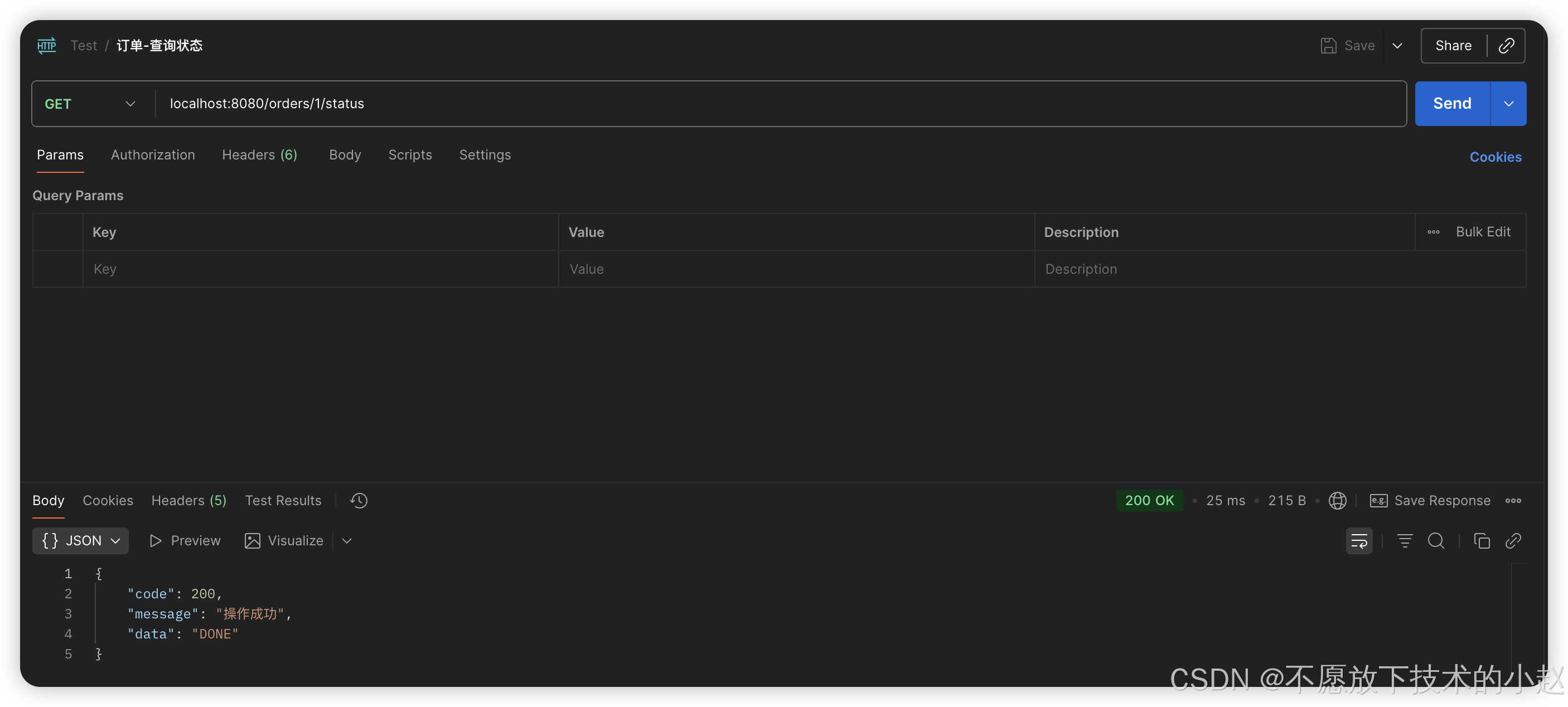Open the GET method dropdown

(x=89, y=104)
